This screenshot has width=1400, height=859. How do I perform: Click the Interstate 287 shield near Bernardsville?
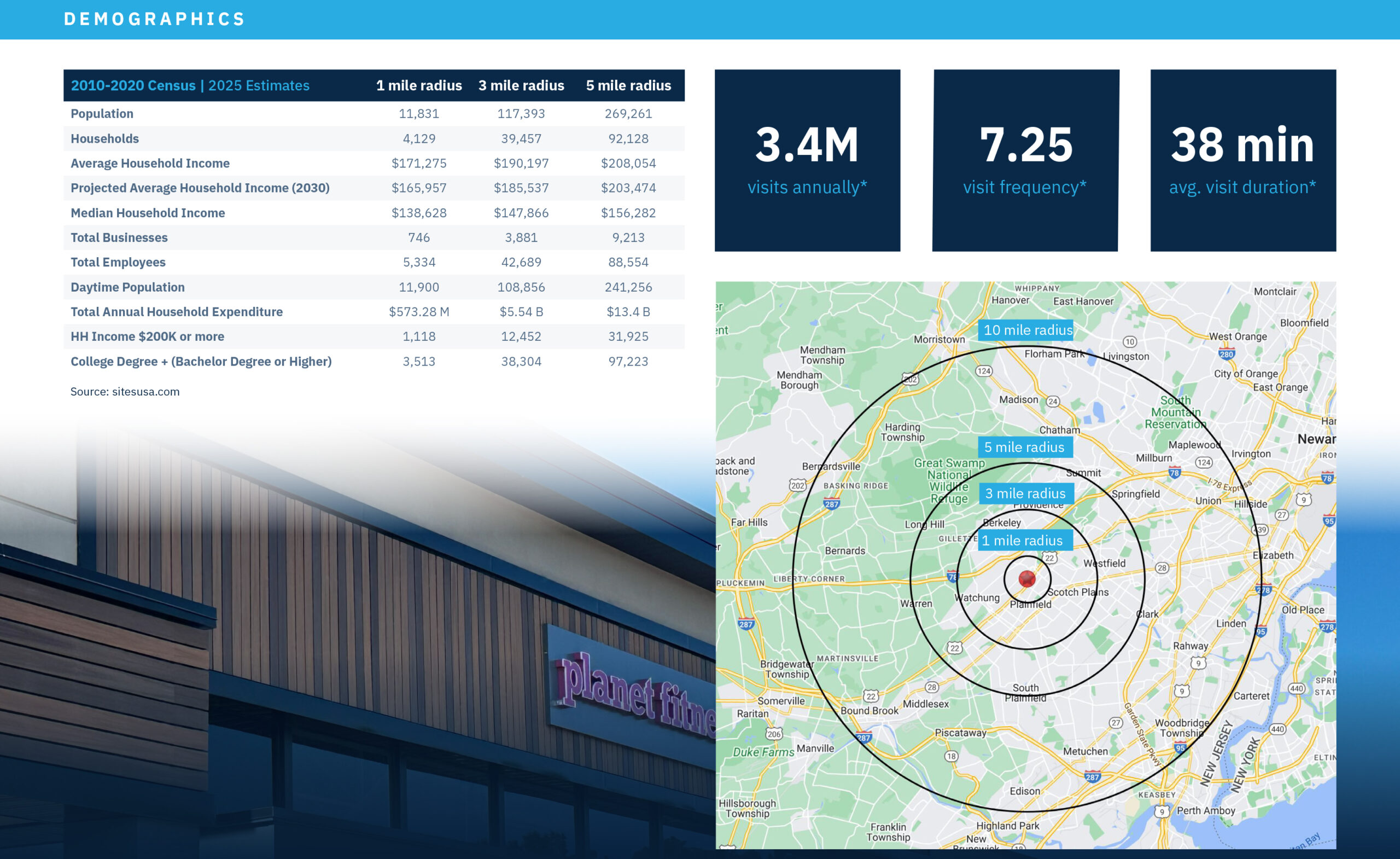[831, 504]
